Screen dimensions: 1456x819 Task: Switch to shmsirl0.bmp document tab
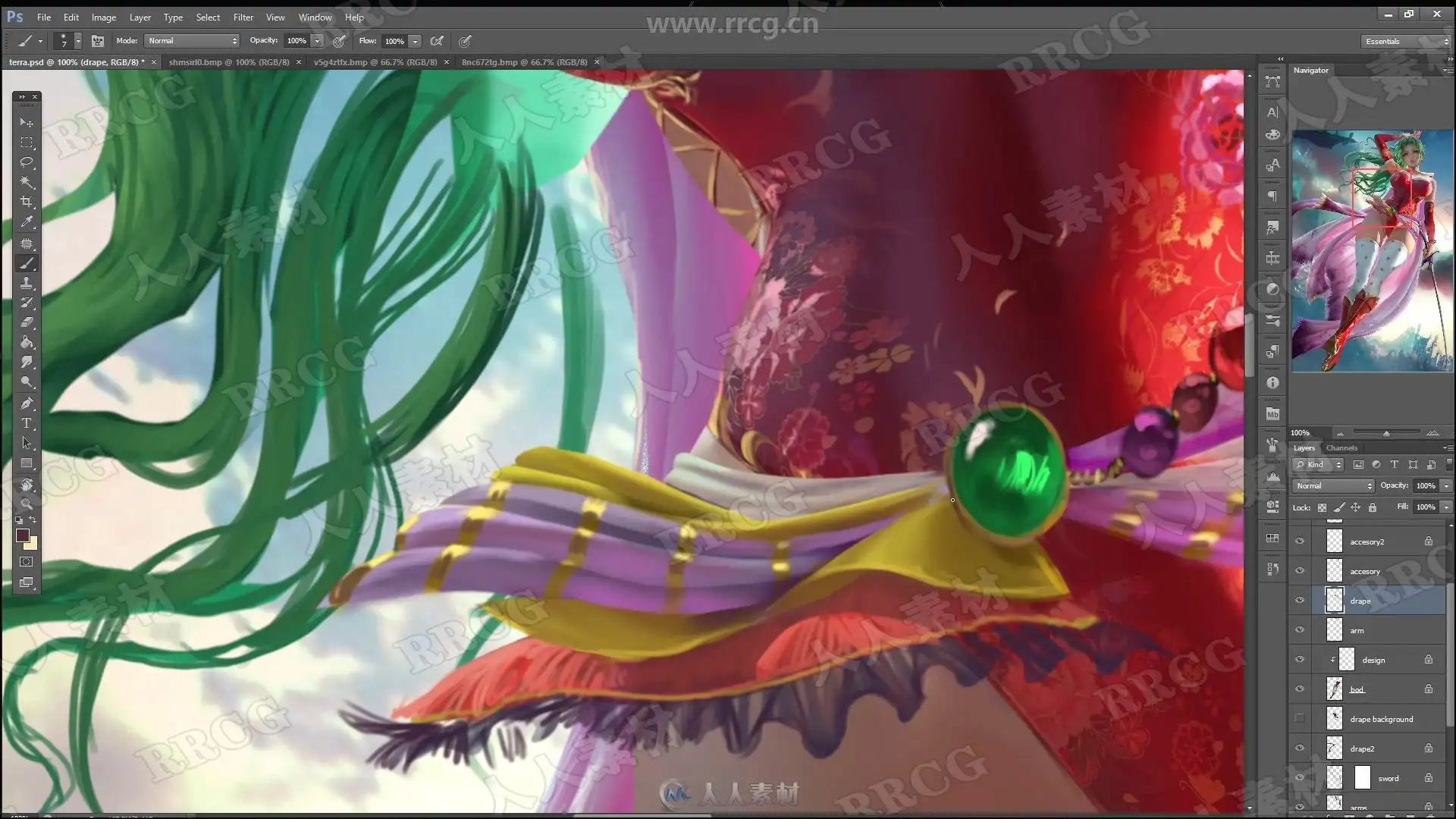click(x=228, y=62)
